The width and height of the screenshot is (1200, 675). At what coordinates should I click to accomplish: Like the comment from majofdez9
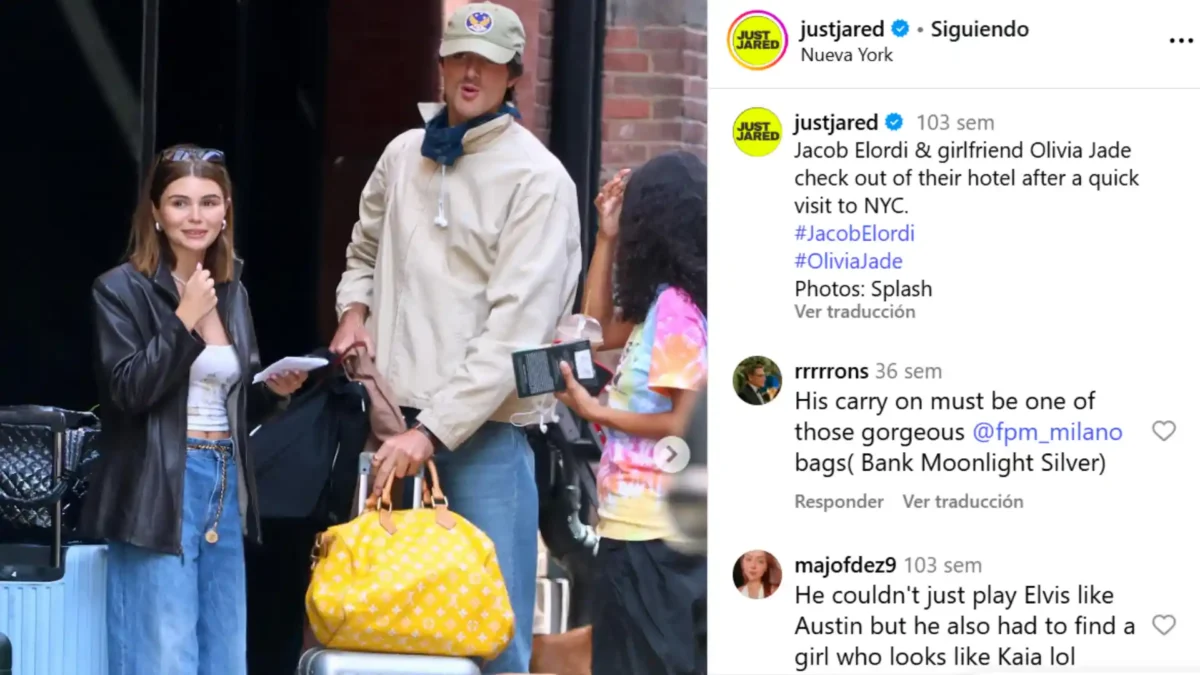[x=1163, y=625]
